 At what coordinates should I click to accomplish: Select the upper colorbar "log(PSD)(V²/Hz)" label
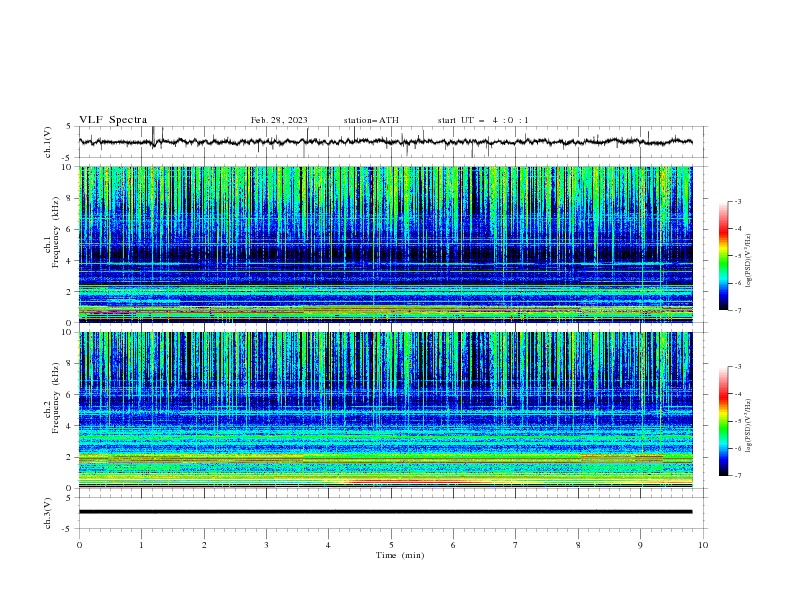[x=748, y=261]
